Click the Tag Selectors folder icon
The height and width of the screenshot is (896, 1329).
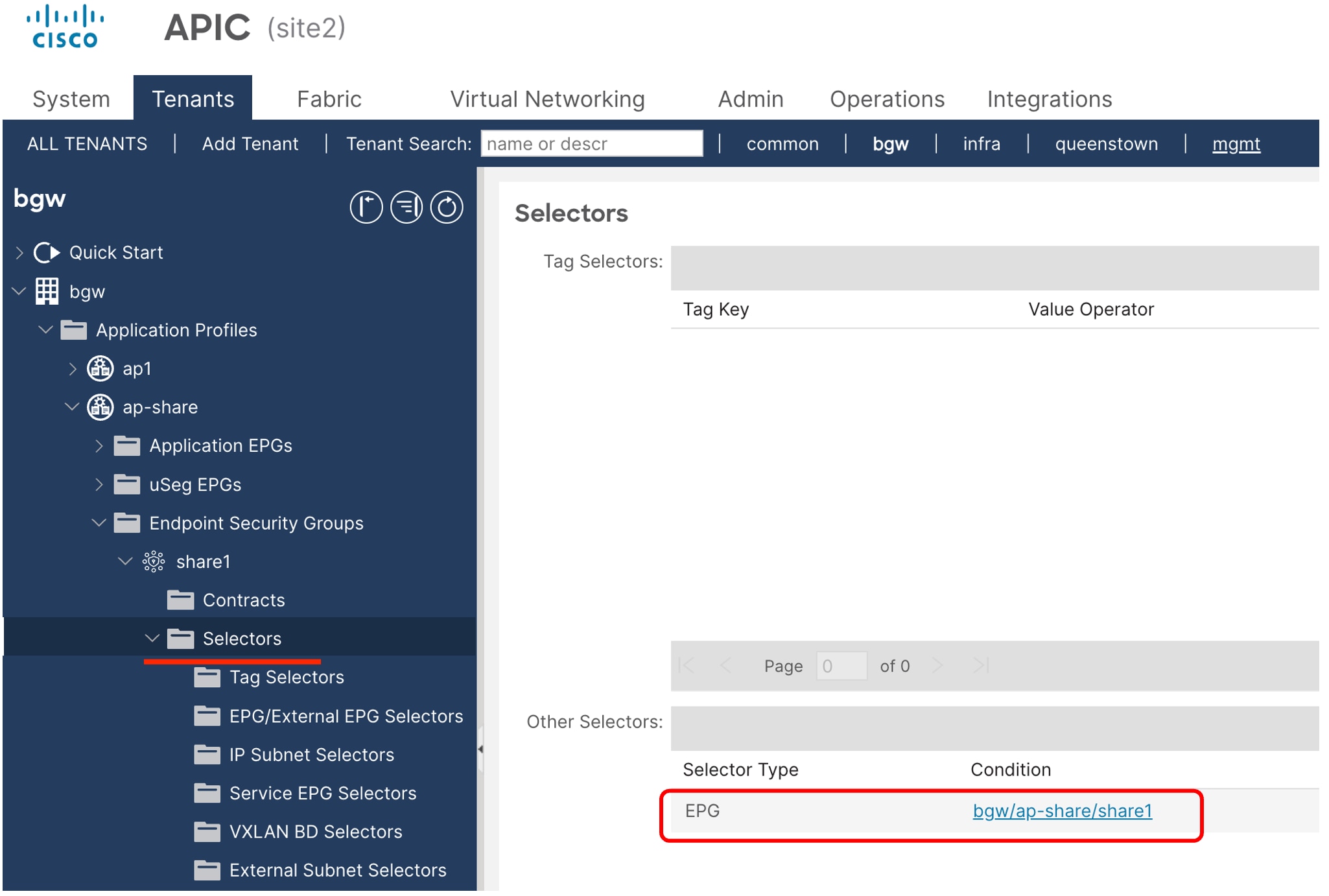[x=207, y=677]
